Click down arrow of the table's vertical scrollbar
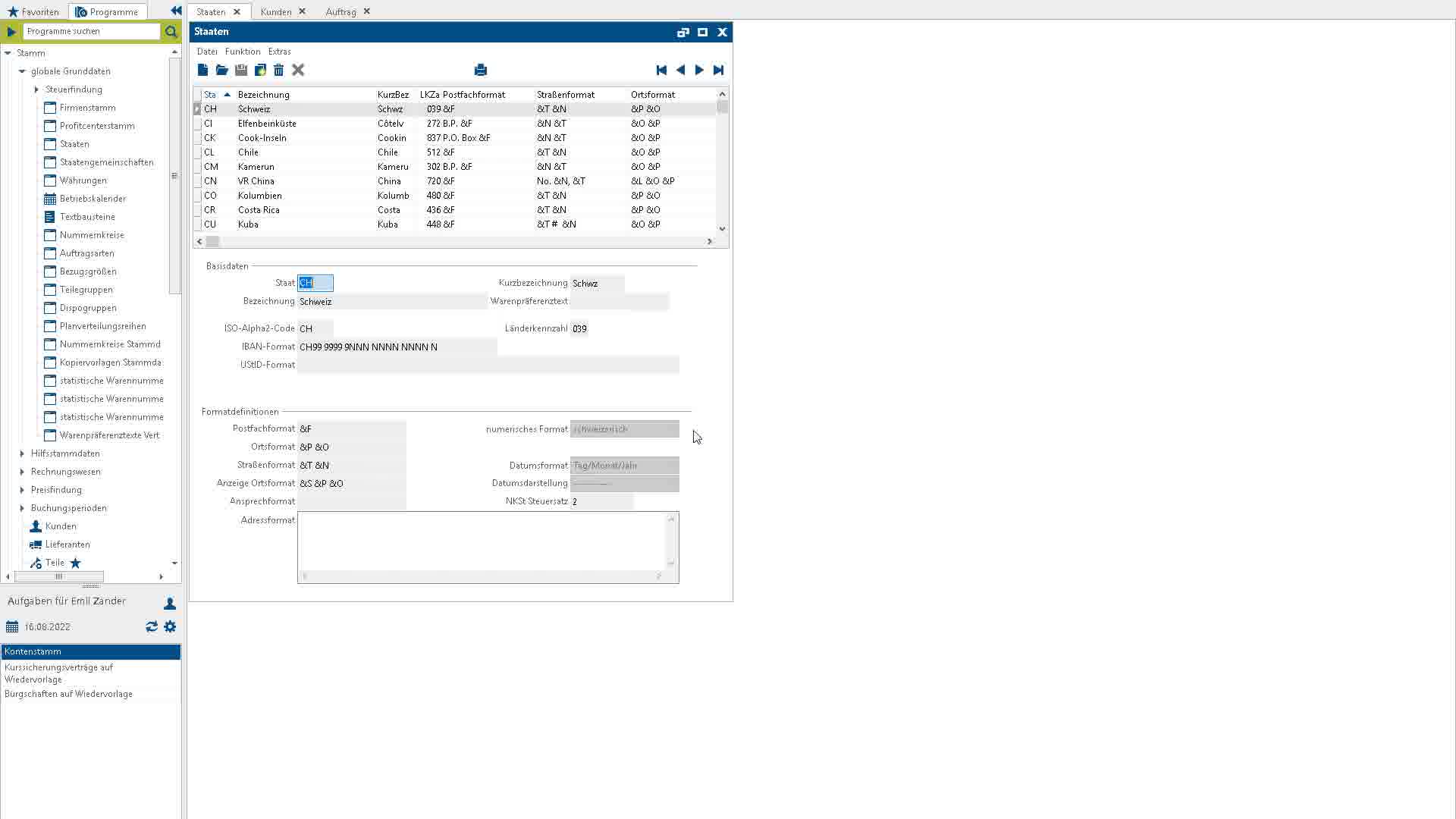 (722, 228)
